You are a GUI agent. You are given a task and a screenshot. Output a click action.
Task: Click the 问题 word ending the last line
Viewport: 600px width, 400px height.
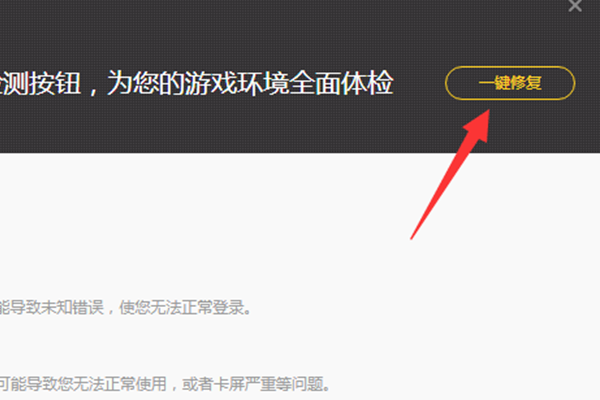point(307,384)
